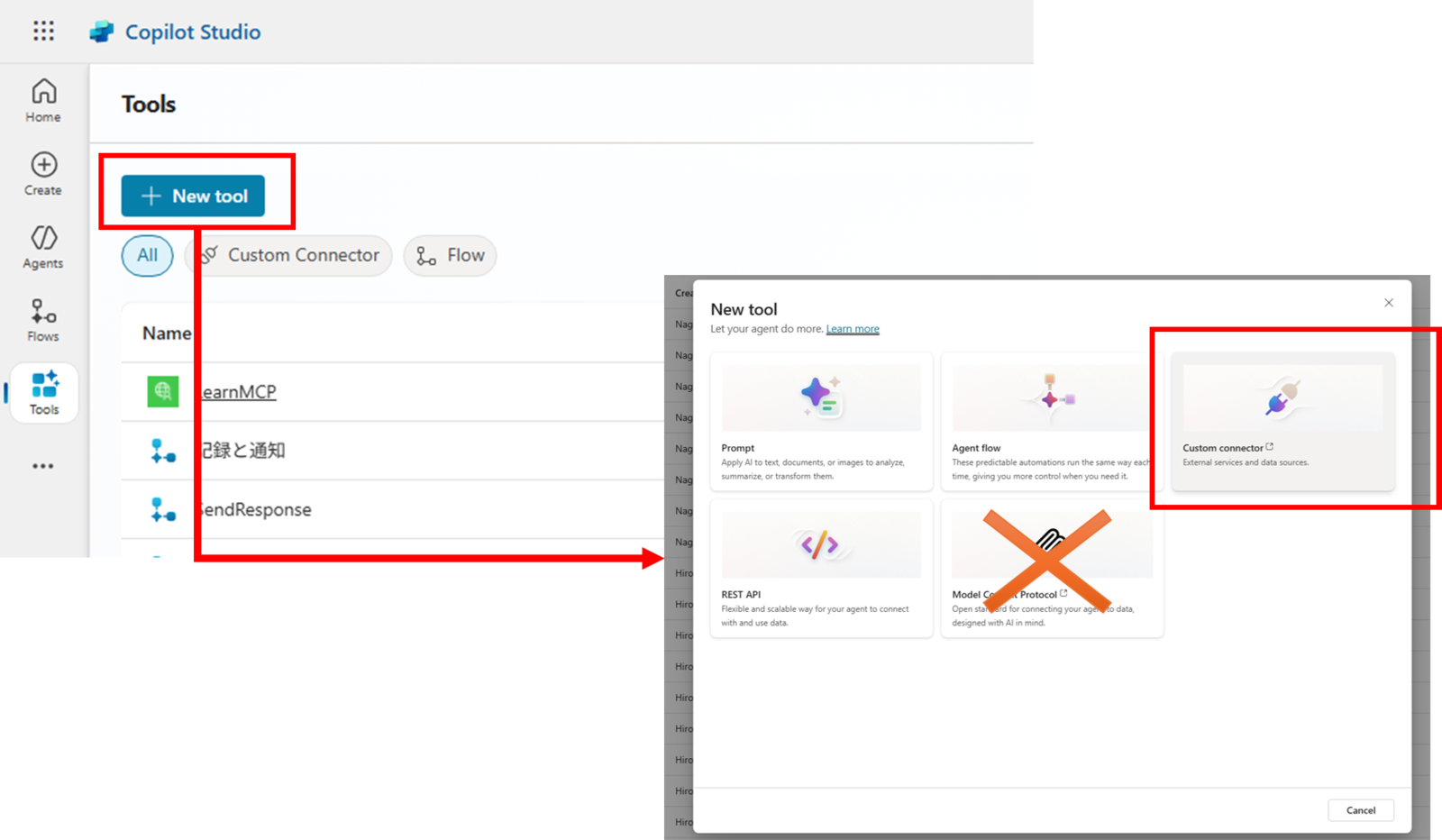1442x840 pixels.
Task: Choose the Custom connector card
Action: (1282, 422)
